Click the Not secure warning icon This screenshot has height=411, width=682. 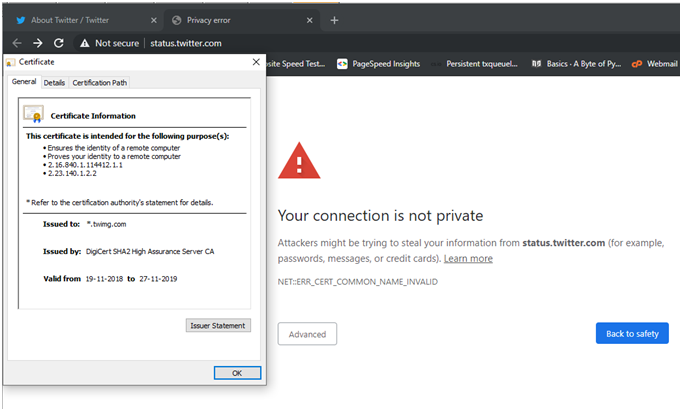(84, 43)
